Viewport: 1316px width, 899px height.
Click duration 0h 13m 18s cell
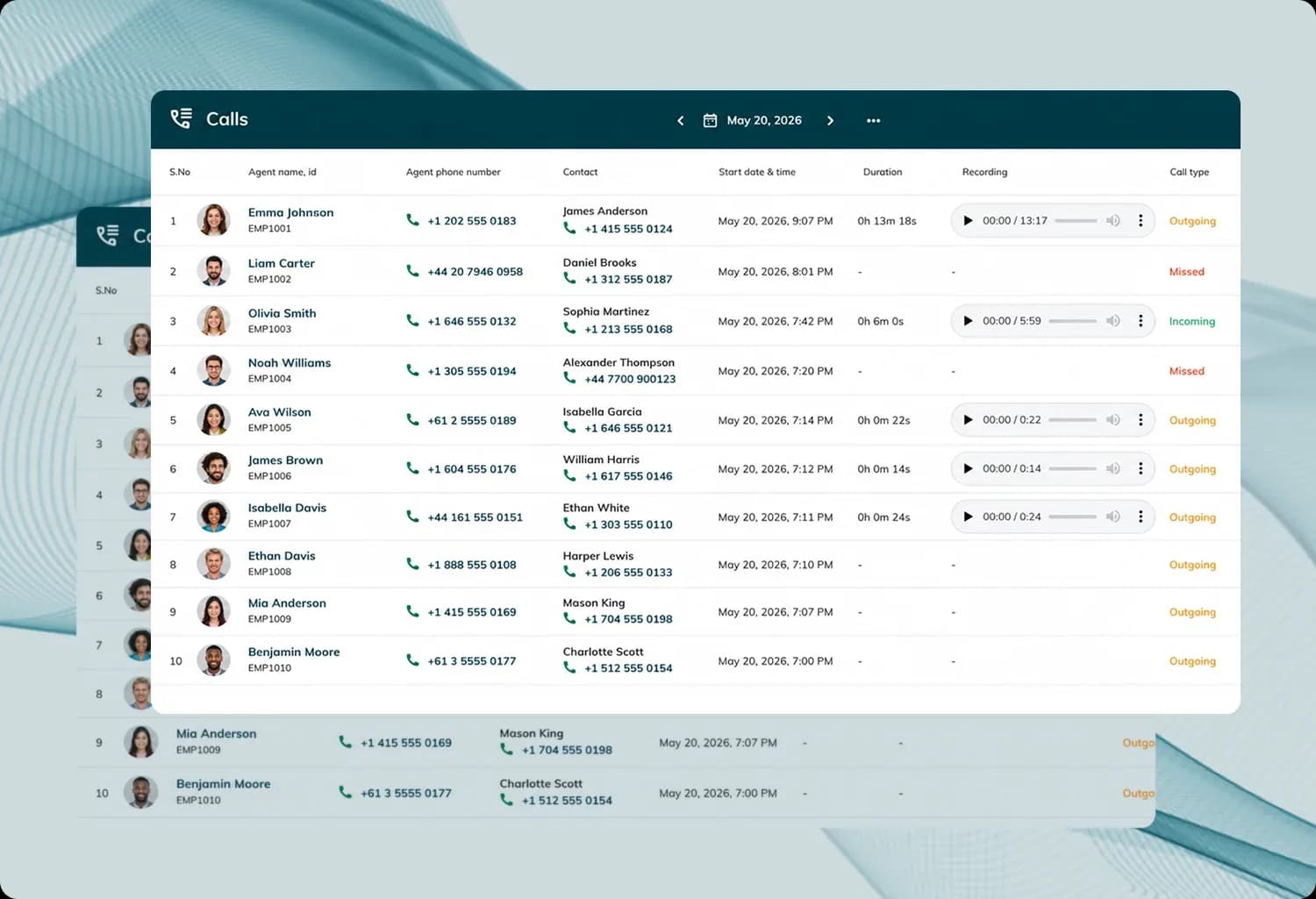[887, 221]
